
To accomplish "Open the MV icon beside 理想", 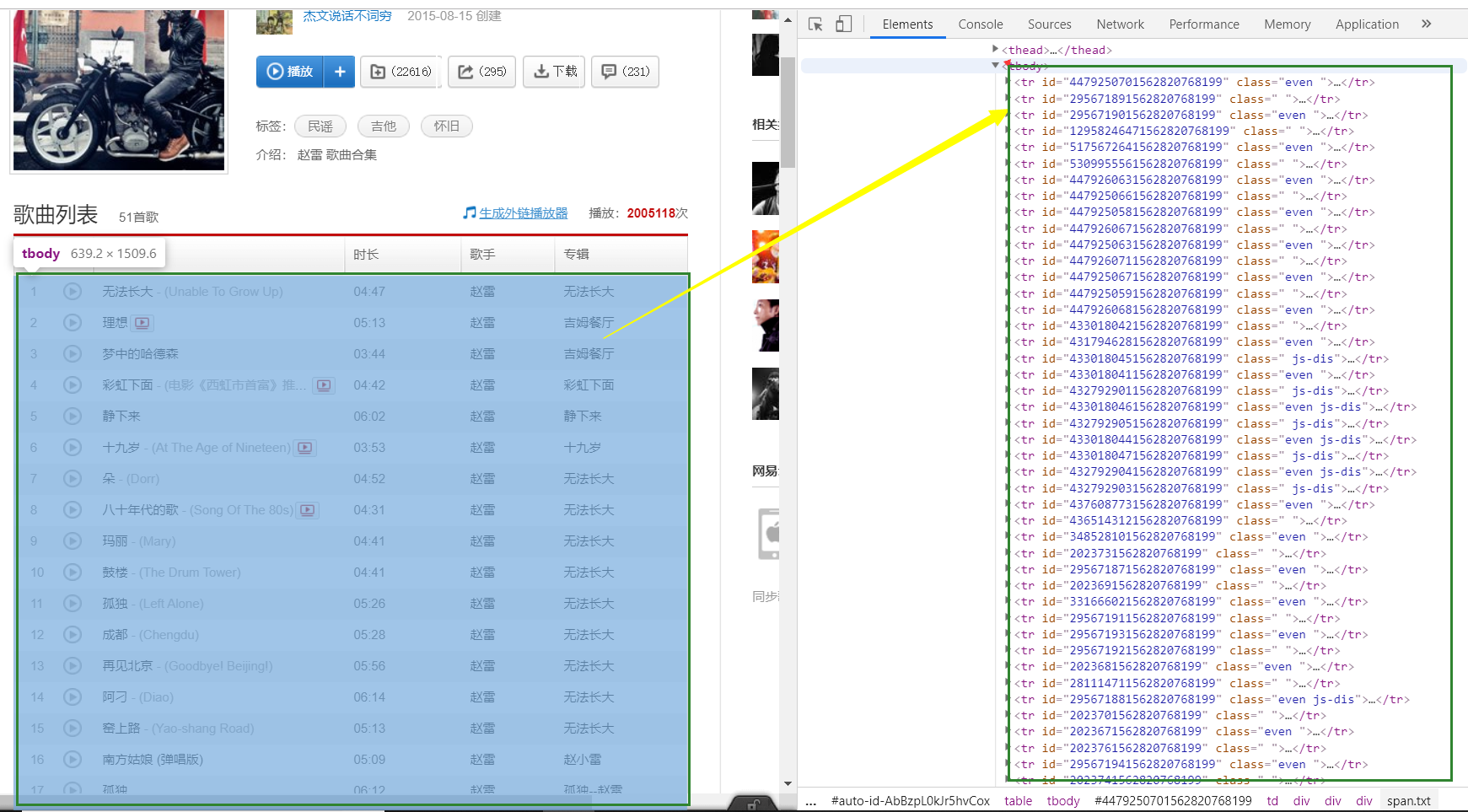I will pos(142,323).
